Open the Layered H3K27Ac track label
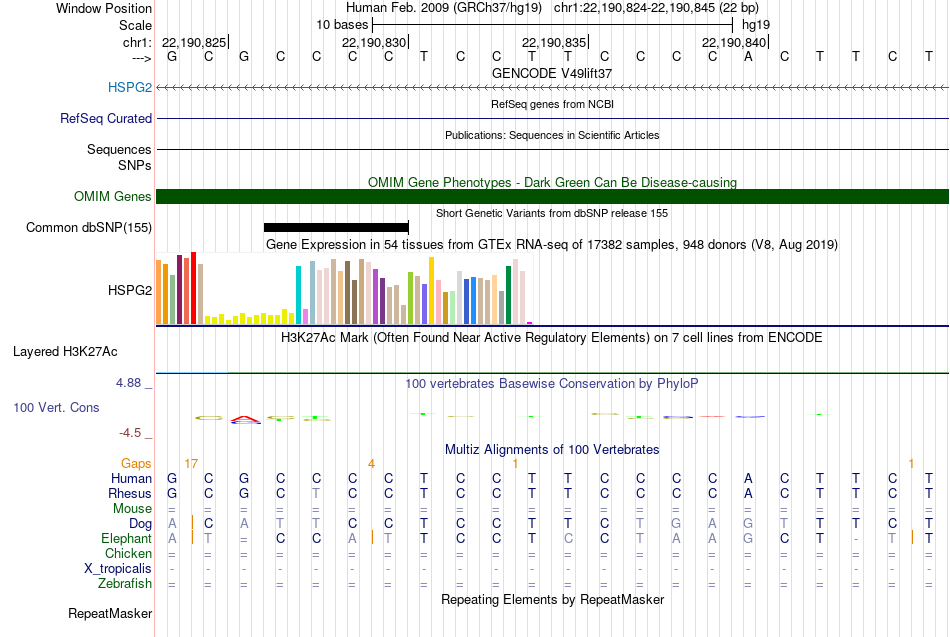Screen dimensions: 950x637 (65, 351)
